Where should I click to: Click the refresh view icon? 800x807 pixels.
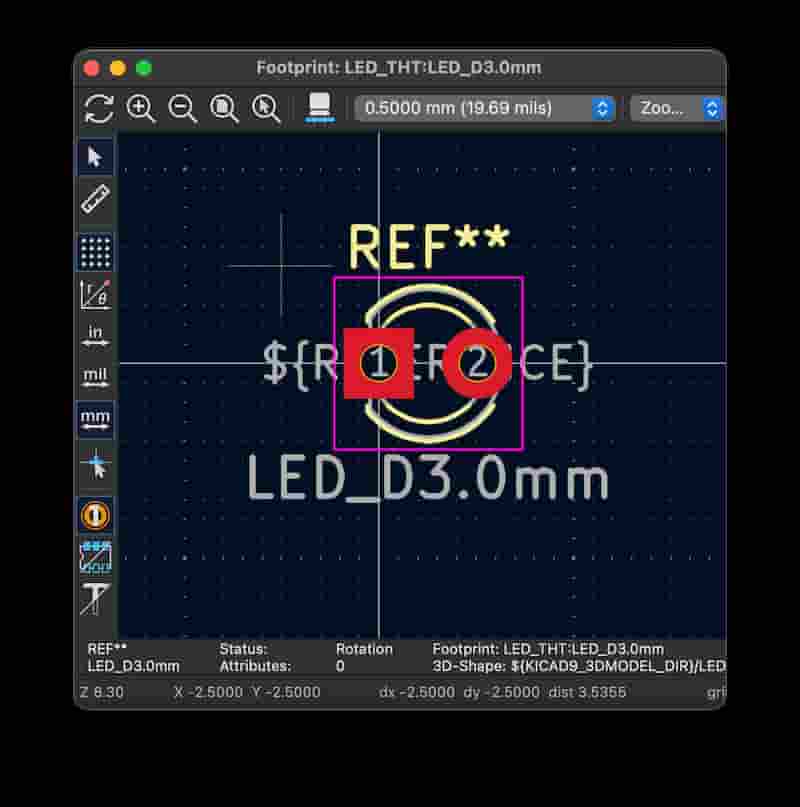[98, 108]
